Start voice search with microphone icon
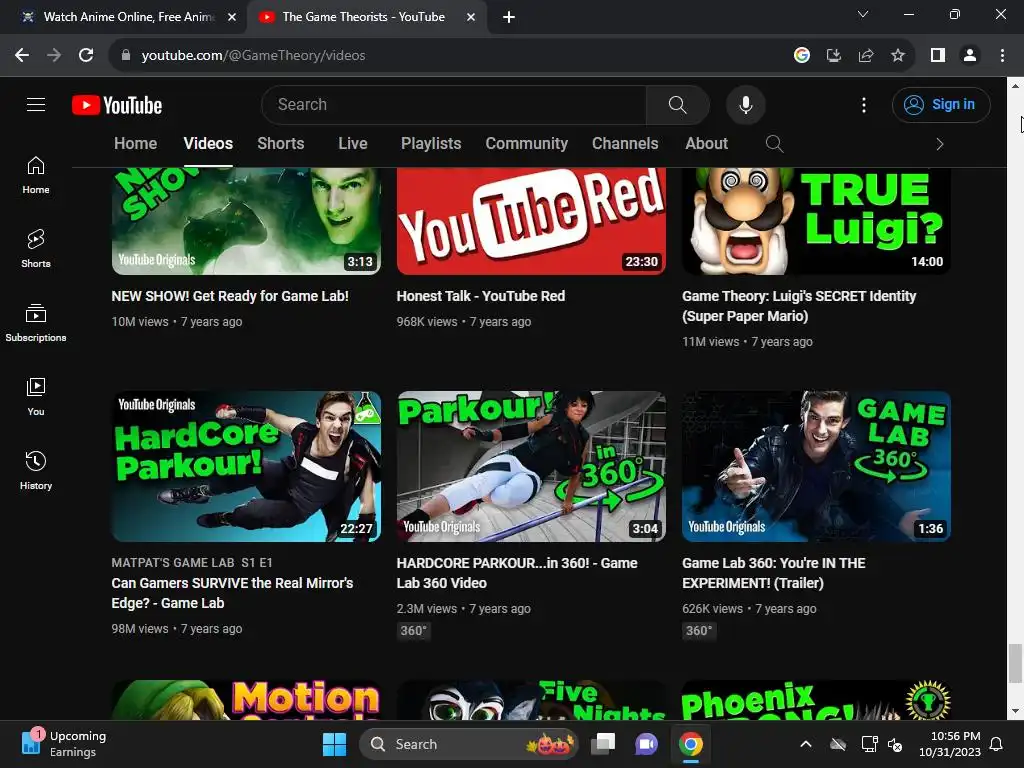This screenshot has height=768, width=1024. pos(745,104)
